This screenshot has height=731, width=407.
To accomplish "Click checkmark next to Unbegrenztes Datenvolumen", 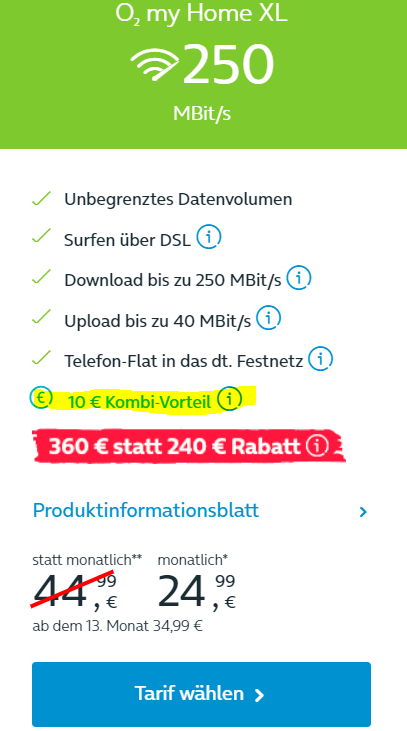I will click(41, 198).
